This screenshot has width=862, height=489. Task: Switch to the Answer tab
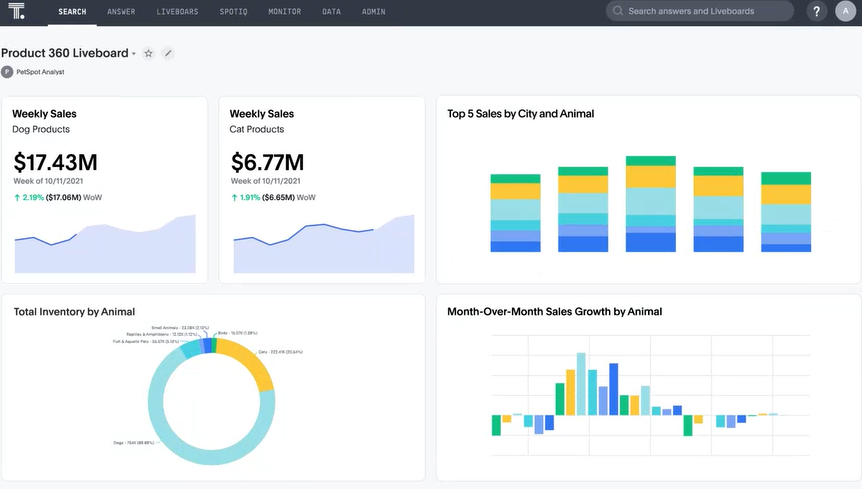121,12
